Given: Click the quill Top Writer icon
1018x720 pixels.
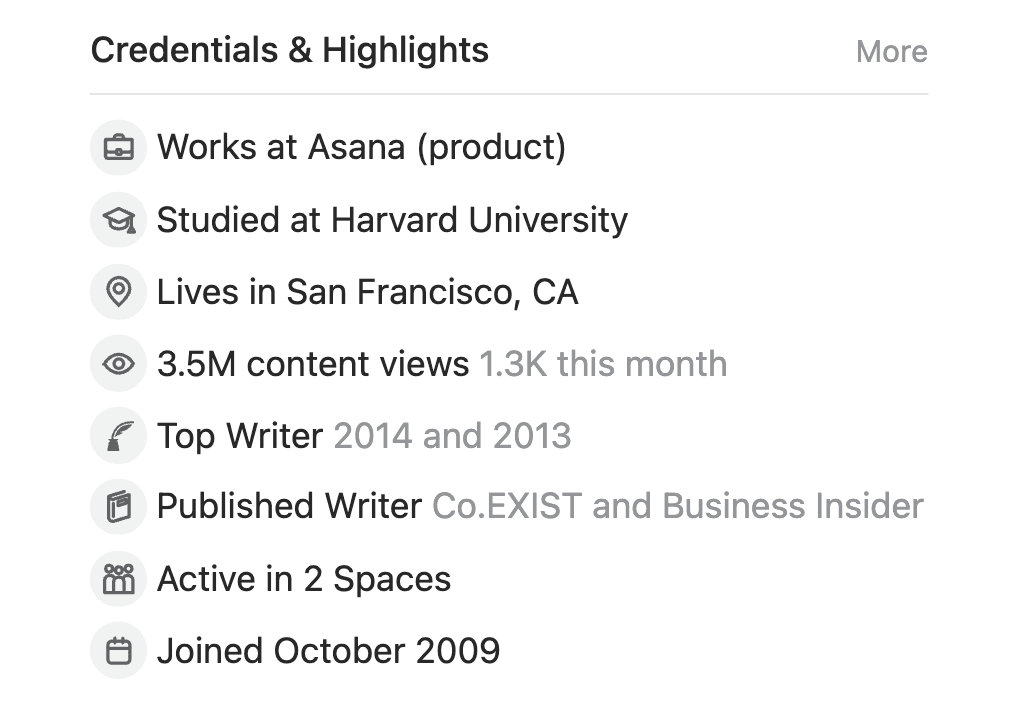Looking at the screenshot, I should [119, 436].
